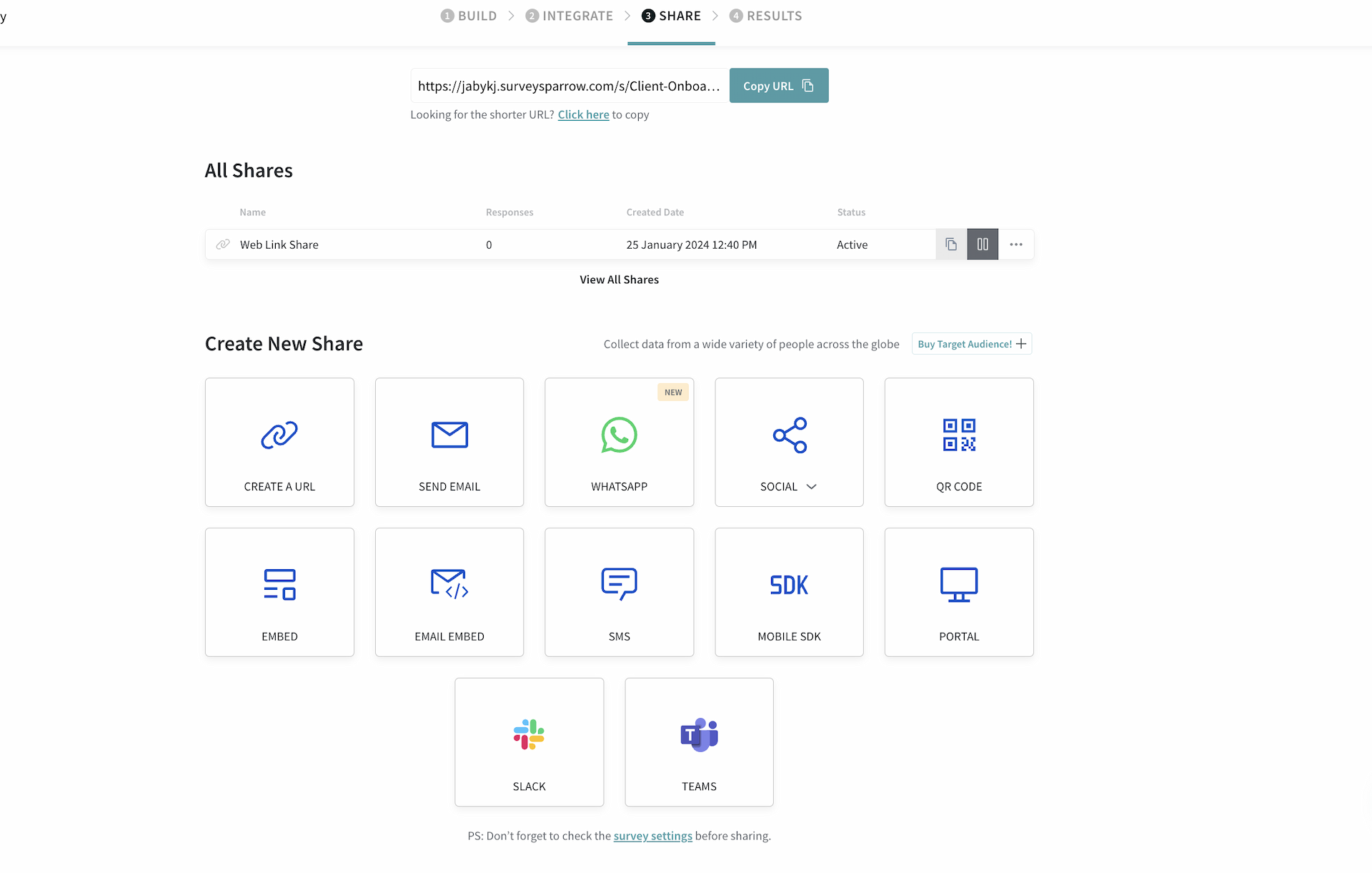Click Copy URL button
The image size is (1372, 873).
(778, 85)
